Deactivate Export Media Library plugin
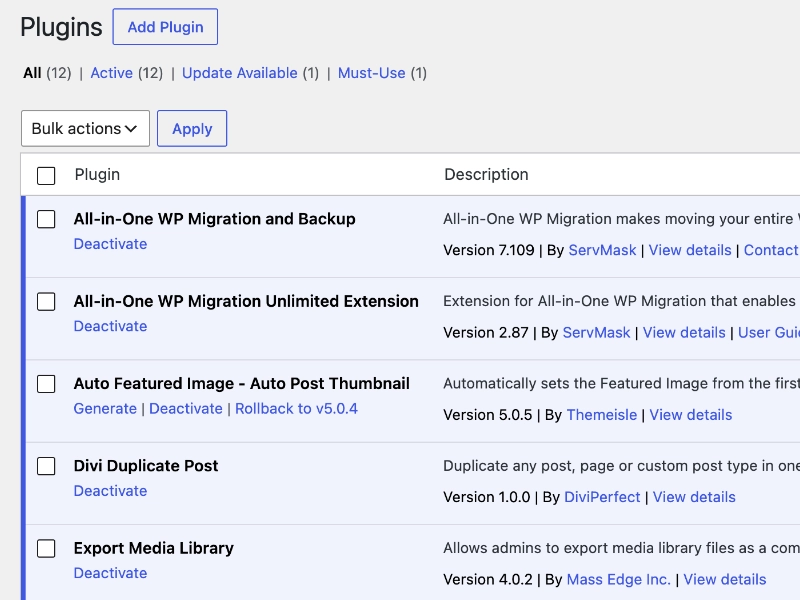Image resolution: width=800 pixels, height=600 pixels. 110,573
